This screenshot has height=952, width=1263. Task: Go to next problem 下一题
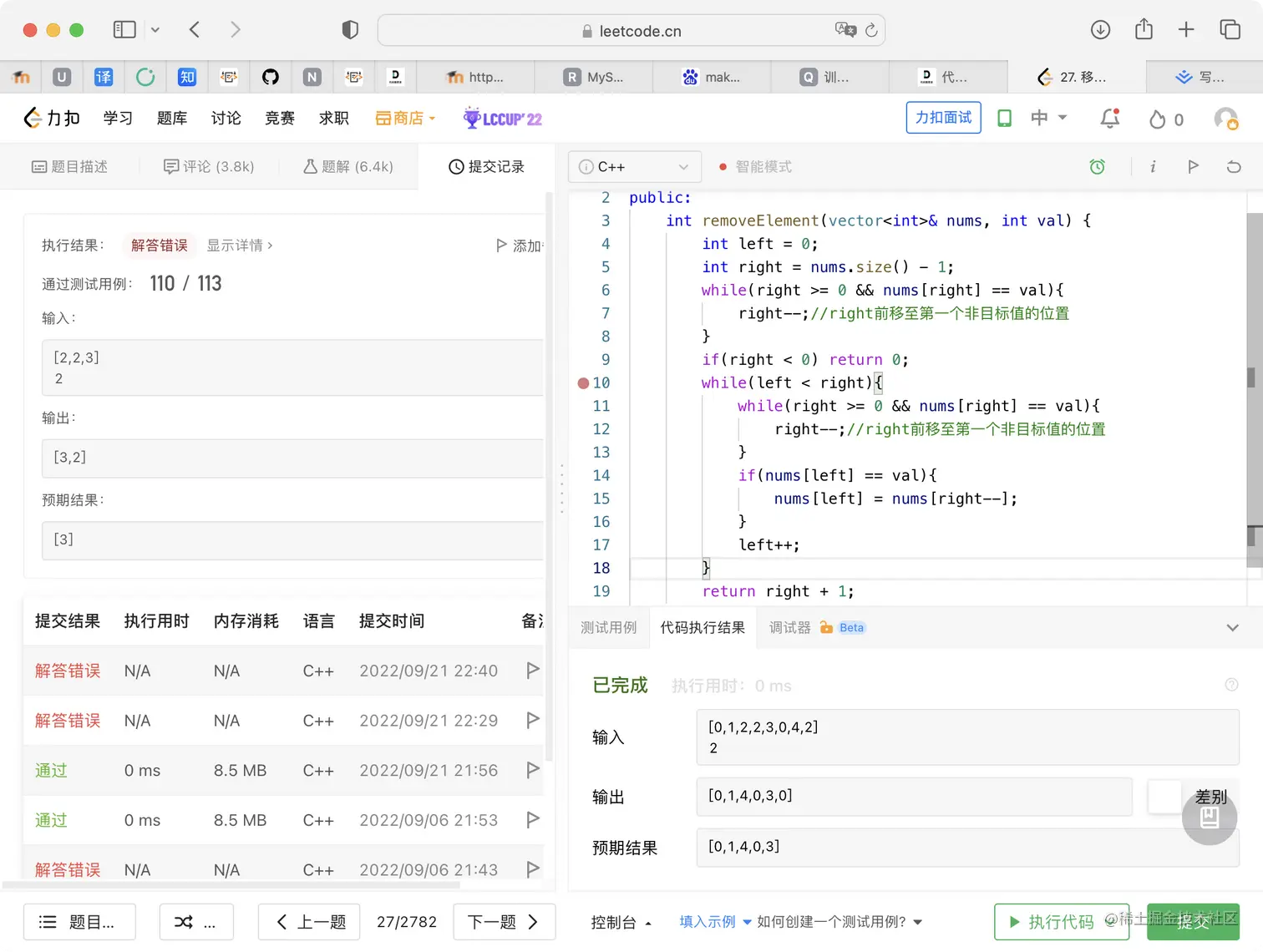pyautogui.click(x=504, y=922)
